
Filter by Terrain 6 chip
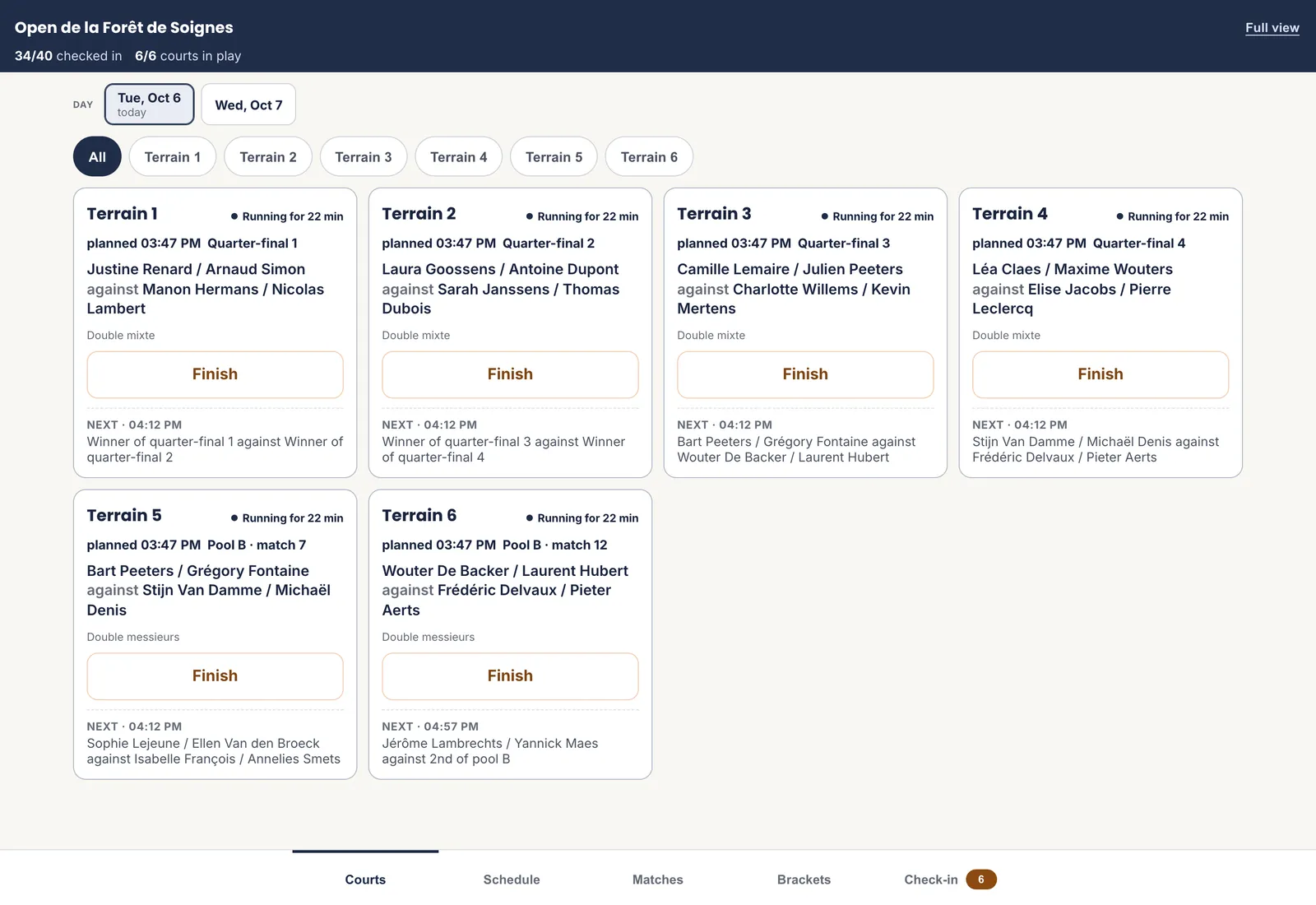click(649, 156)
